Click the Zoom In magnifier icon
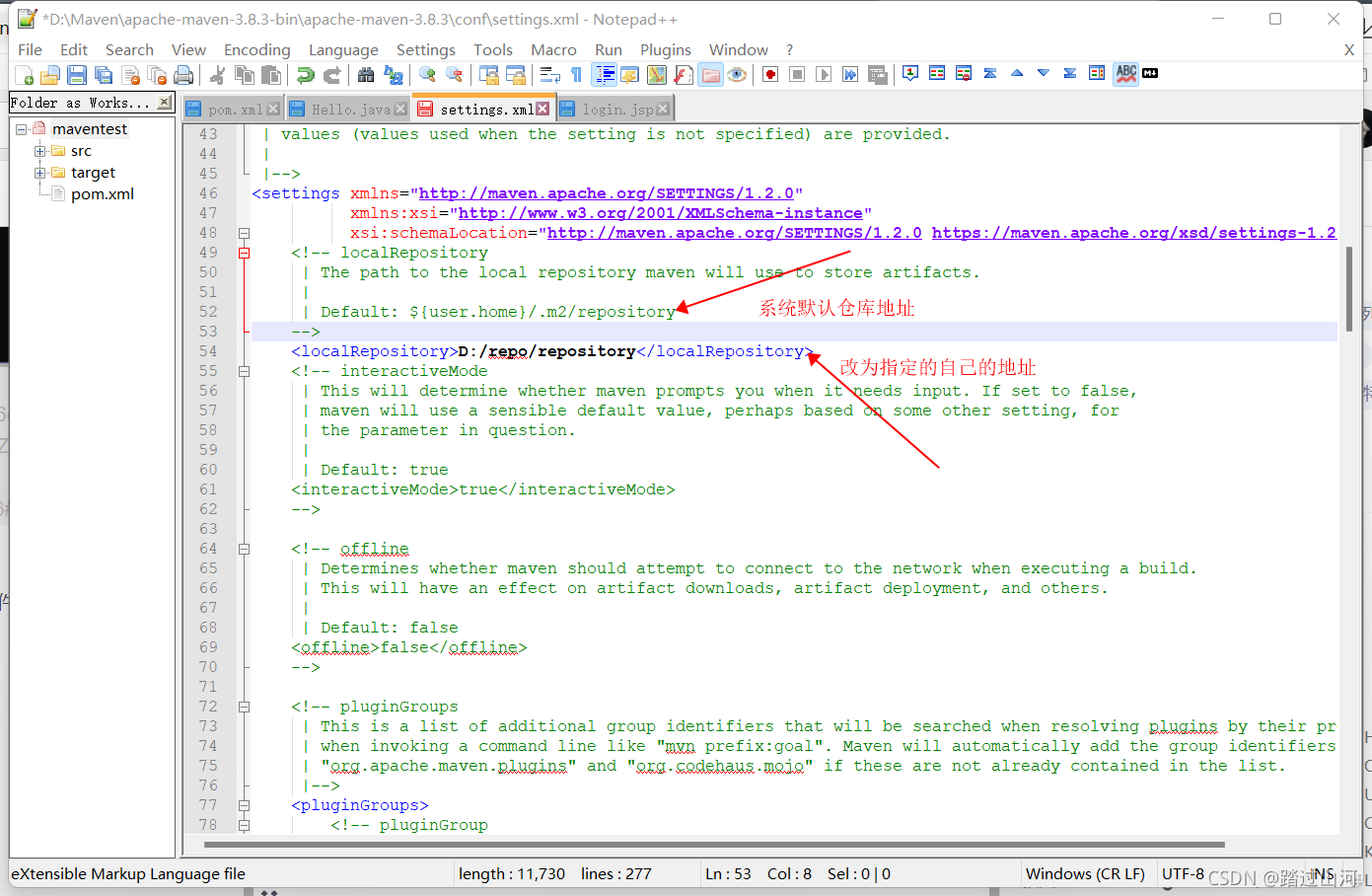Image resolution: width=1372 pixels, height=896 pixels. (427, 75)
